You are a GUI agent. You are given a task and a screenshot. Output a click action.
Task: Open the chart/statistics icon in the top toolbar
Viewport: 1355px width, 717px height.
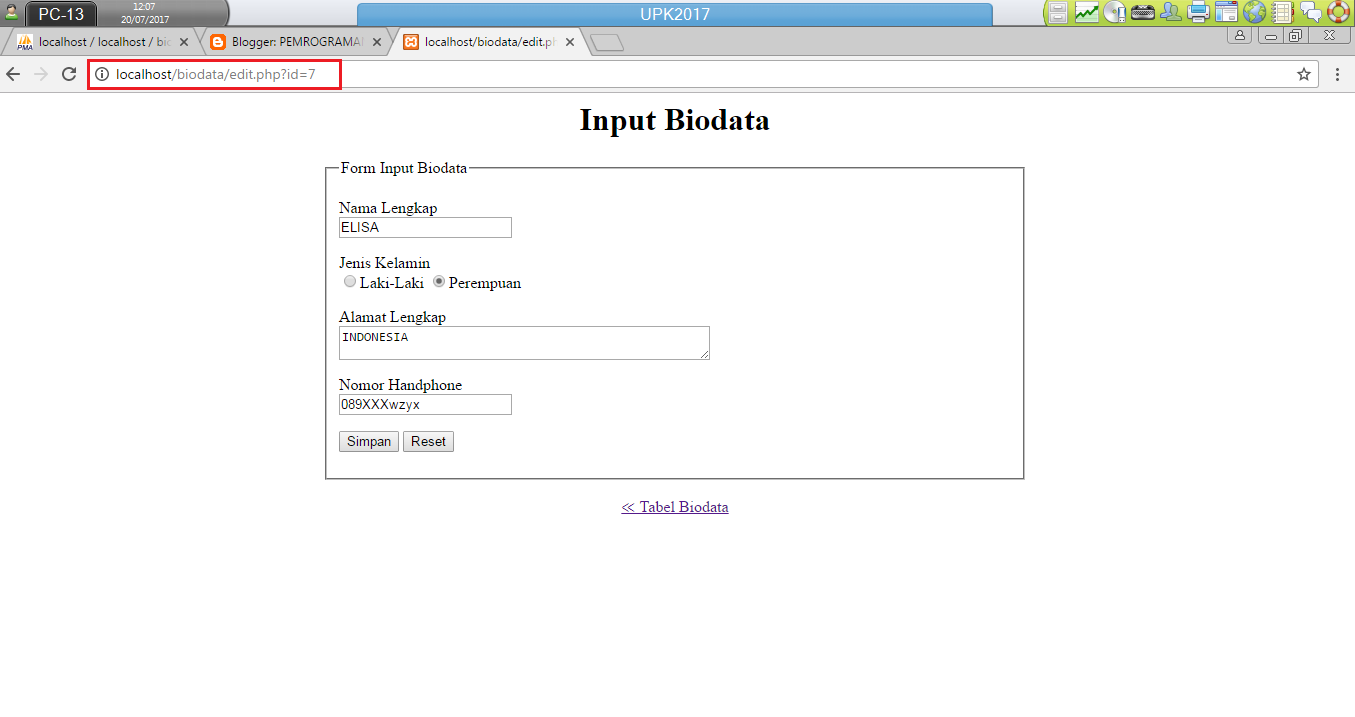(1086, 12)
